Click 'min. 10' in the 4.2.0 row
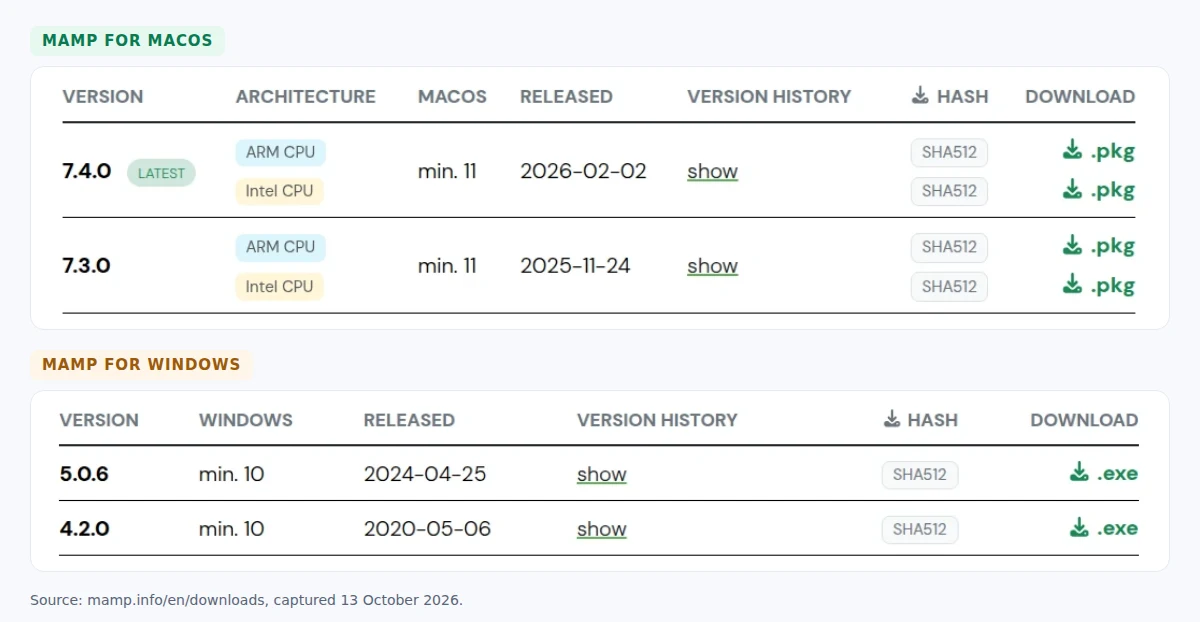1200x622 pixels. pyautogui.click(x=232, y=529)
